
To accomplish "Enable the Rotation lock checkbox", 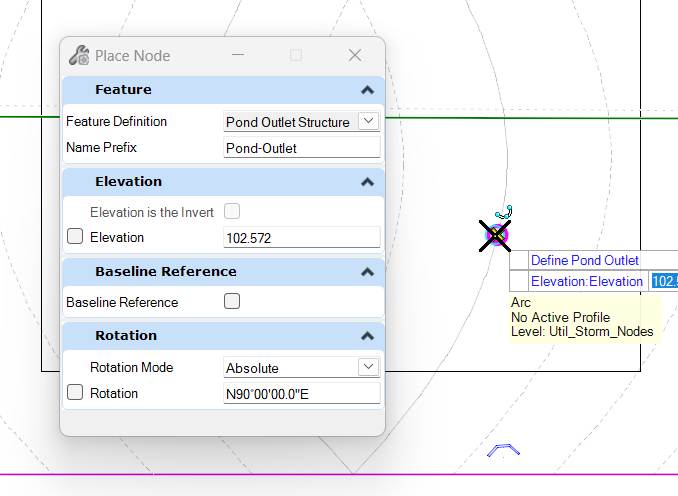I will pyautogui.click(x=75, y=393).
